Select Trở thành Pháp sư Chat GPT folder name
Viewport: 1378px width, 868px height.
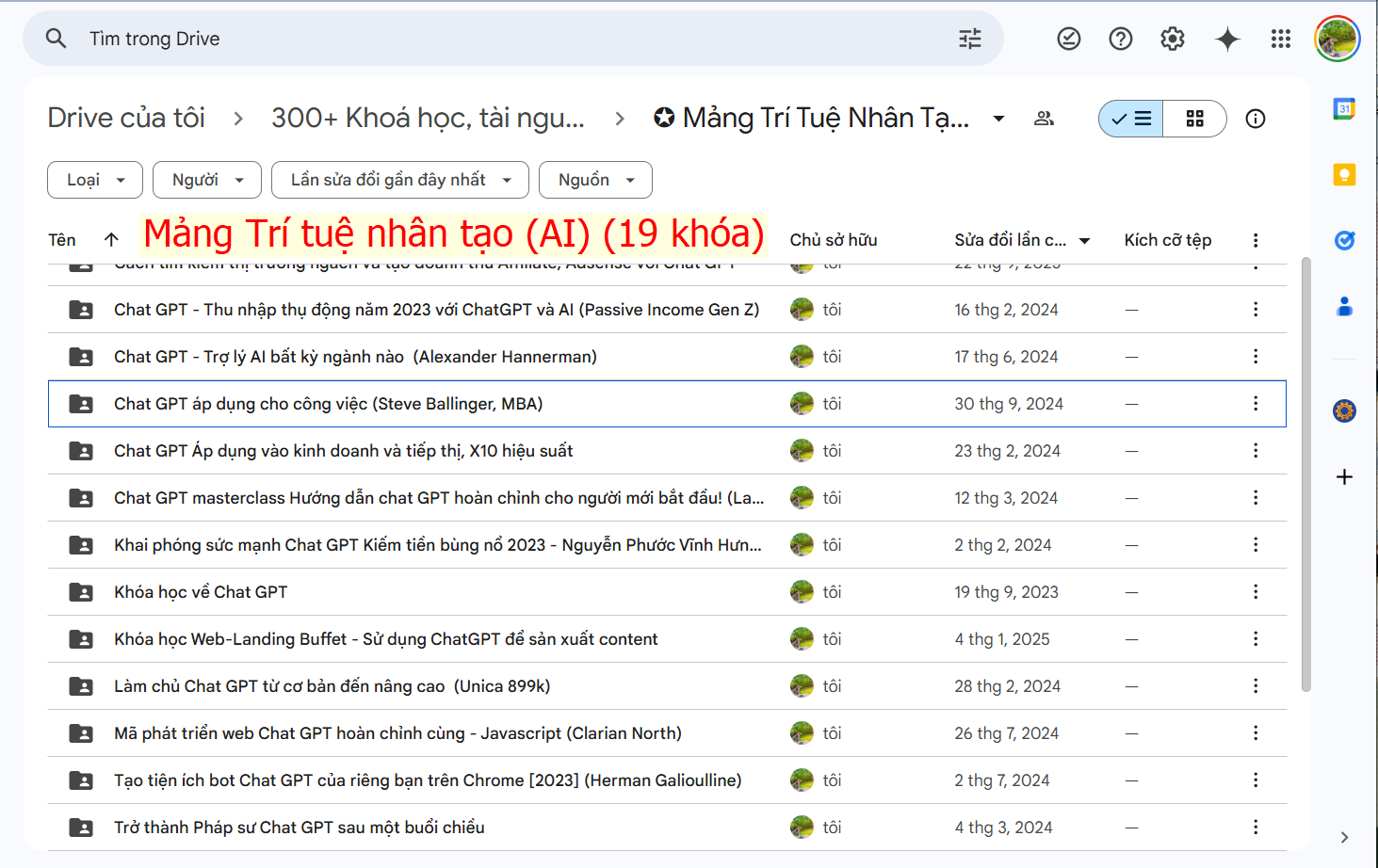300,828
